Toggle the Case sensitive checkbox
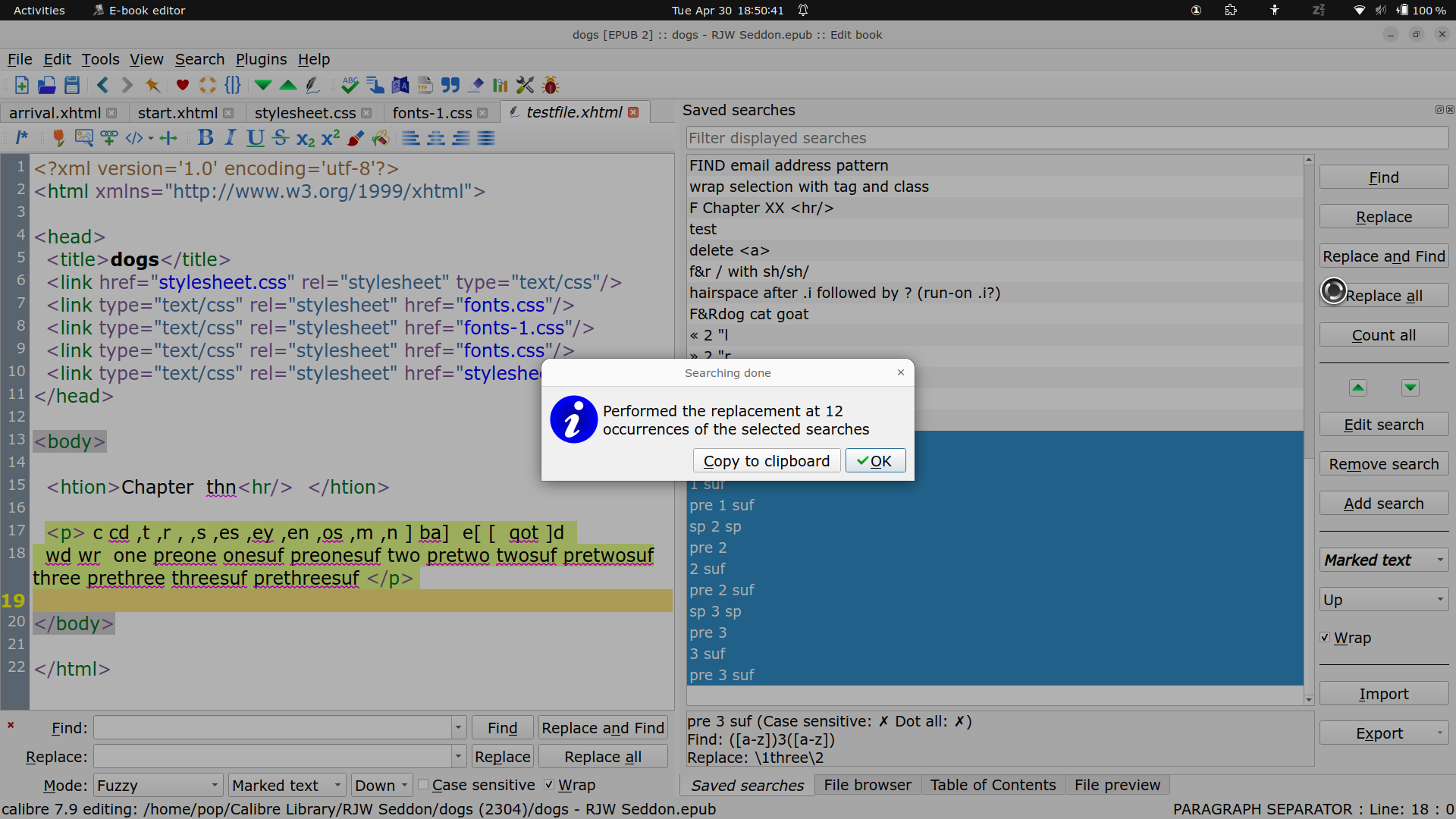 coord(424,785)
